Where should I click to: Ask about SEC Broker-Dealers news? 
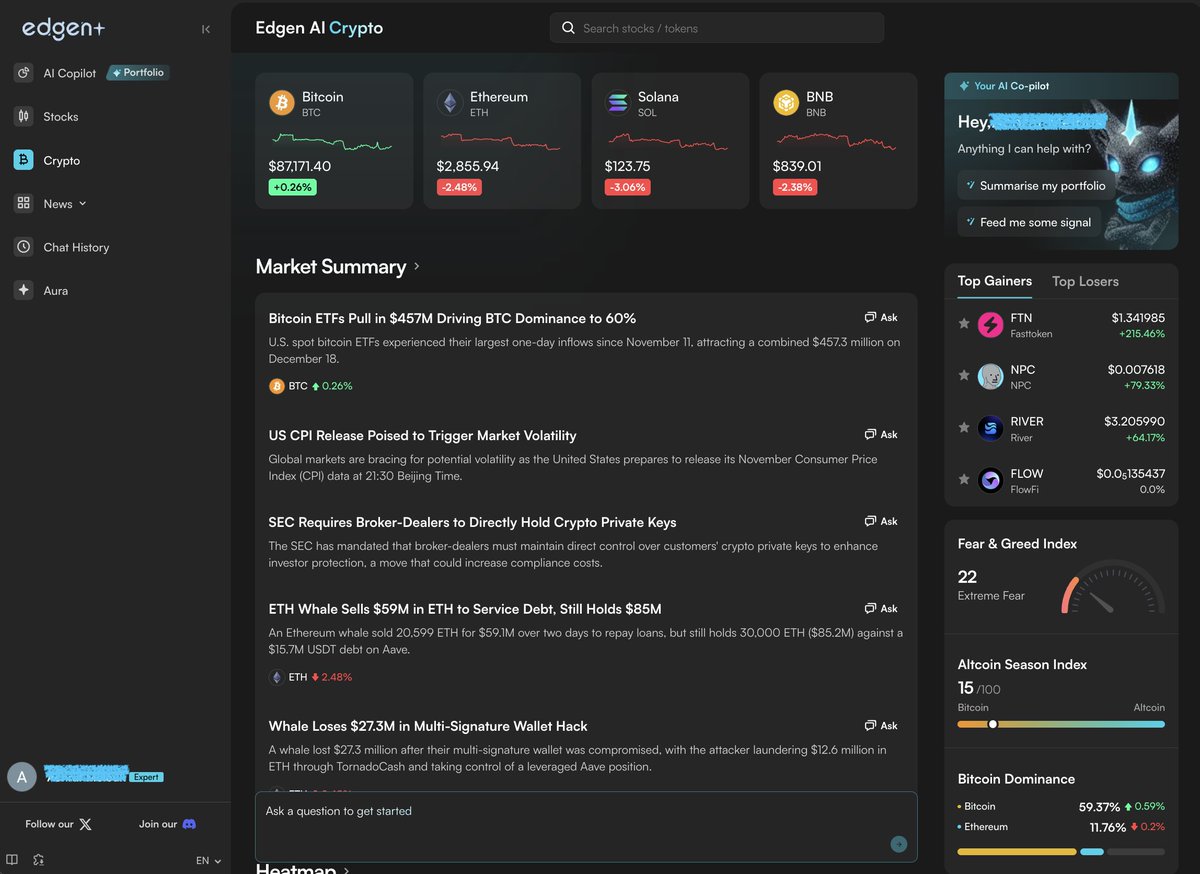pyautogui.click(x=881, y=522)
